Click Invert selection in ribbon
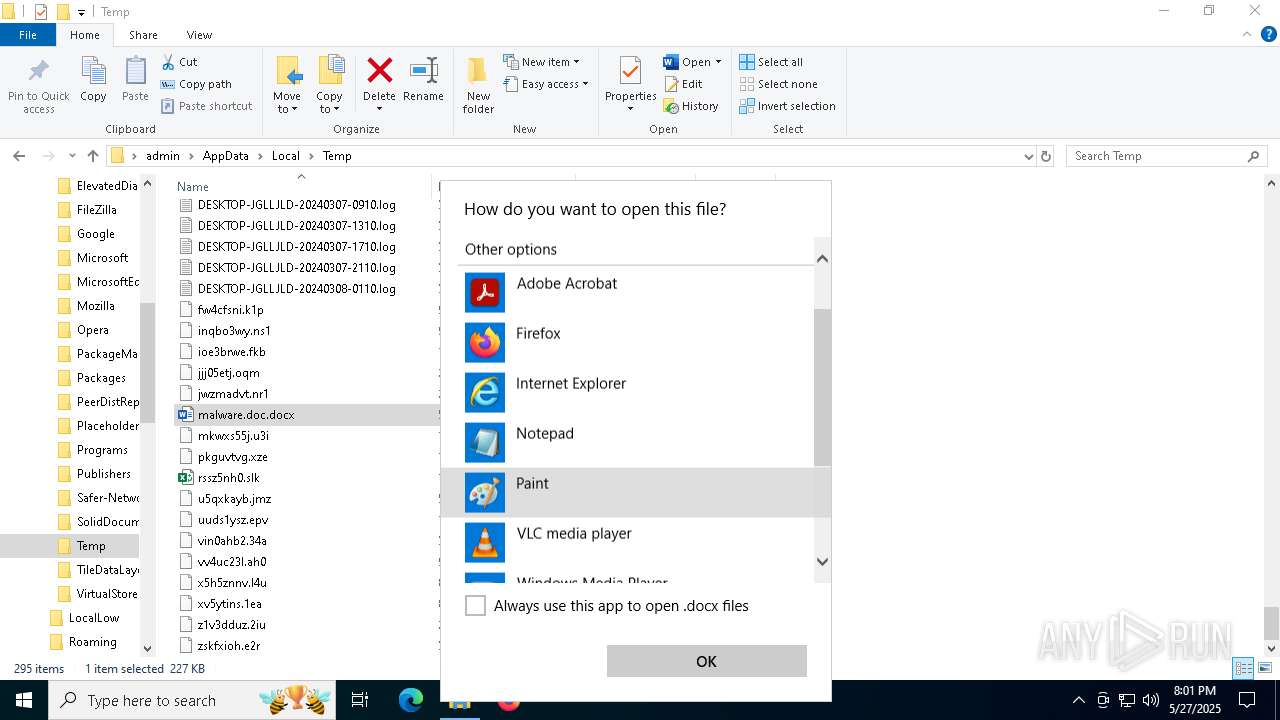The image size is (1280, 720). [787, 106]
